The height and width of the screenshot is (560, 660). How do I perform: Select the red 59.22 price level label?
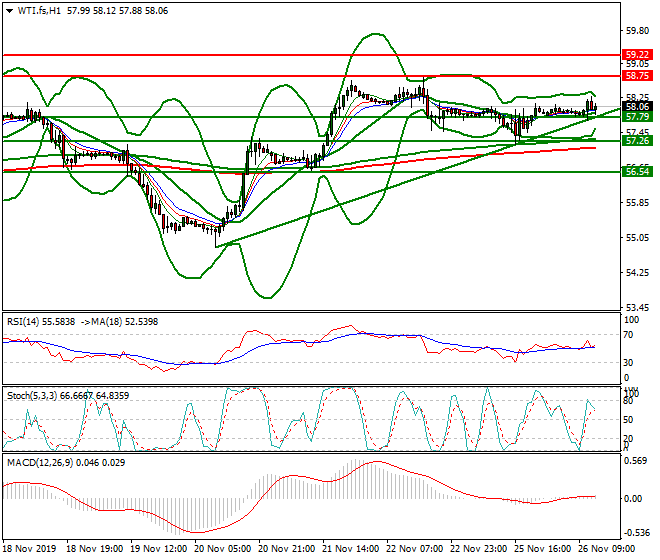(636, 54)
